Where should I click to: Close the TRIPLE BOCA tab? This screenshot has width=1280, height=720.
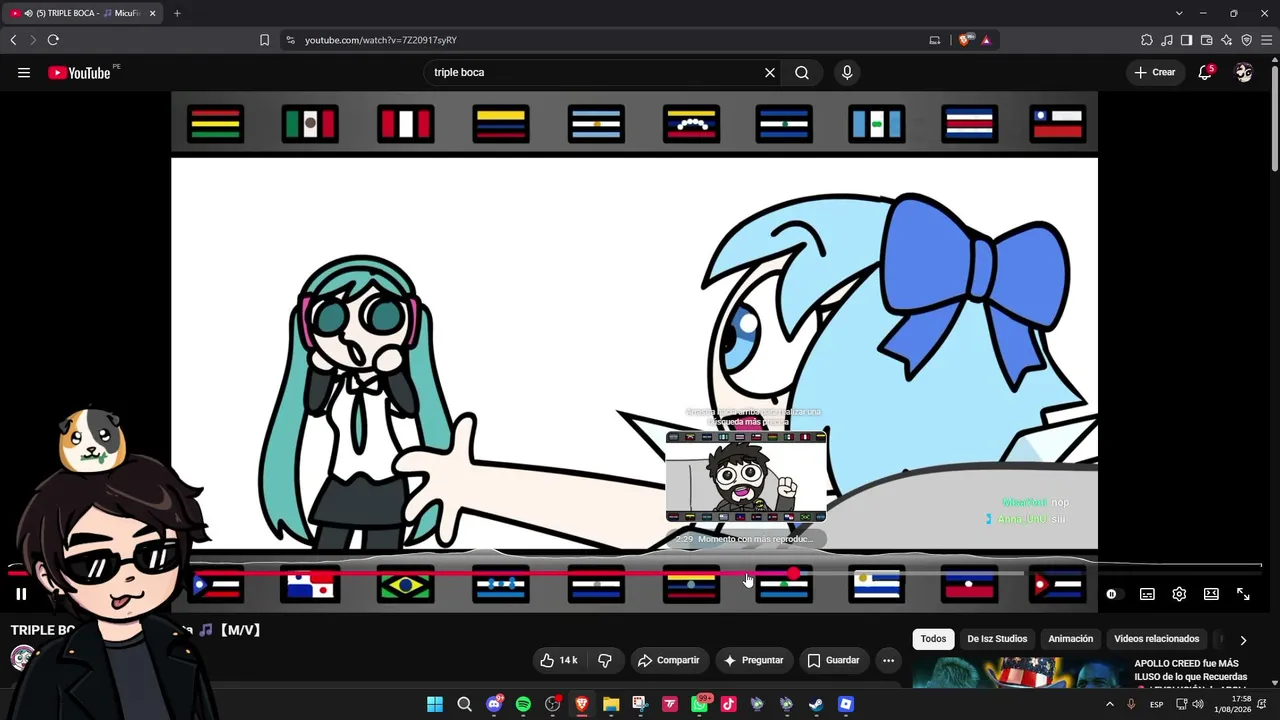152,13
